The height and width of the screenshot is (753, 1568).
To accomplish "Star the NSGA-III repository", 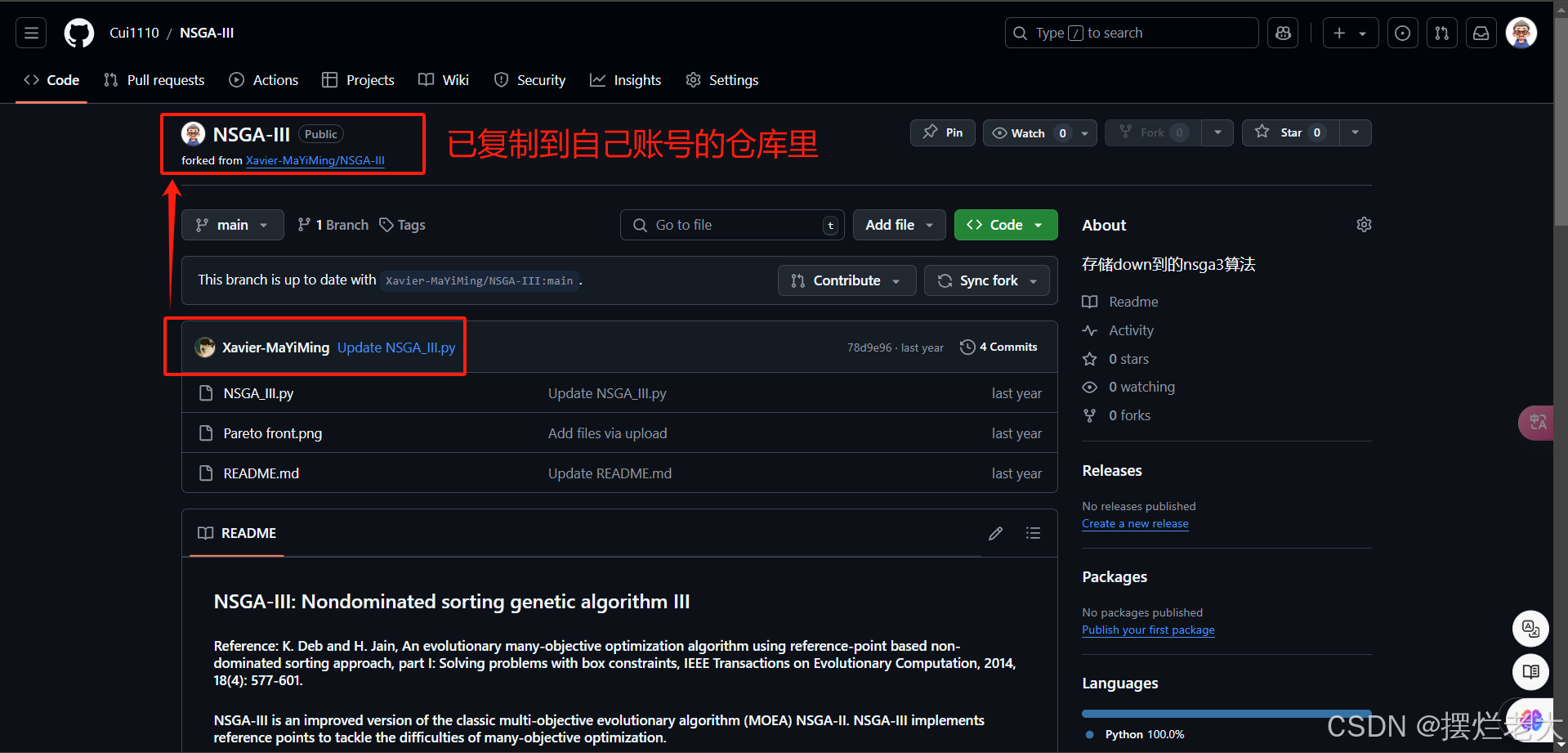I will coord(1290,132).
